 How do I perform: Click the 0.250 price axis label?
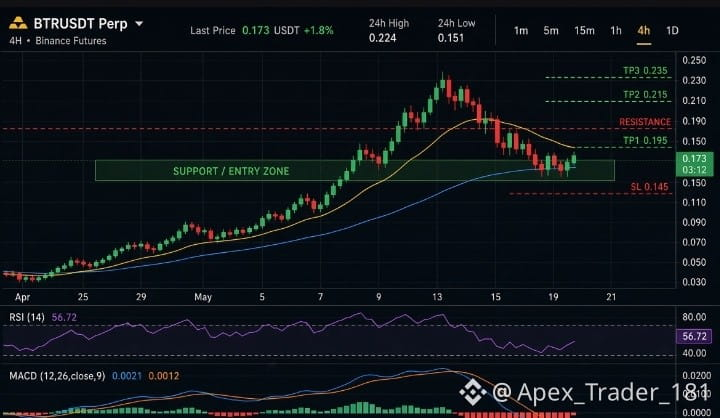coord(694,60)
